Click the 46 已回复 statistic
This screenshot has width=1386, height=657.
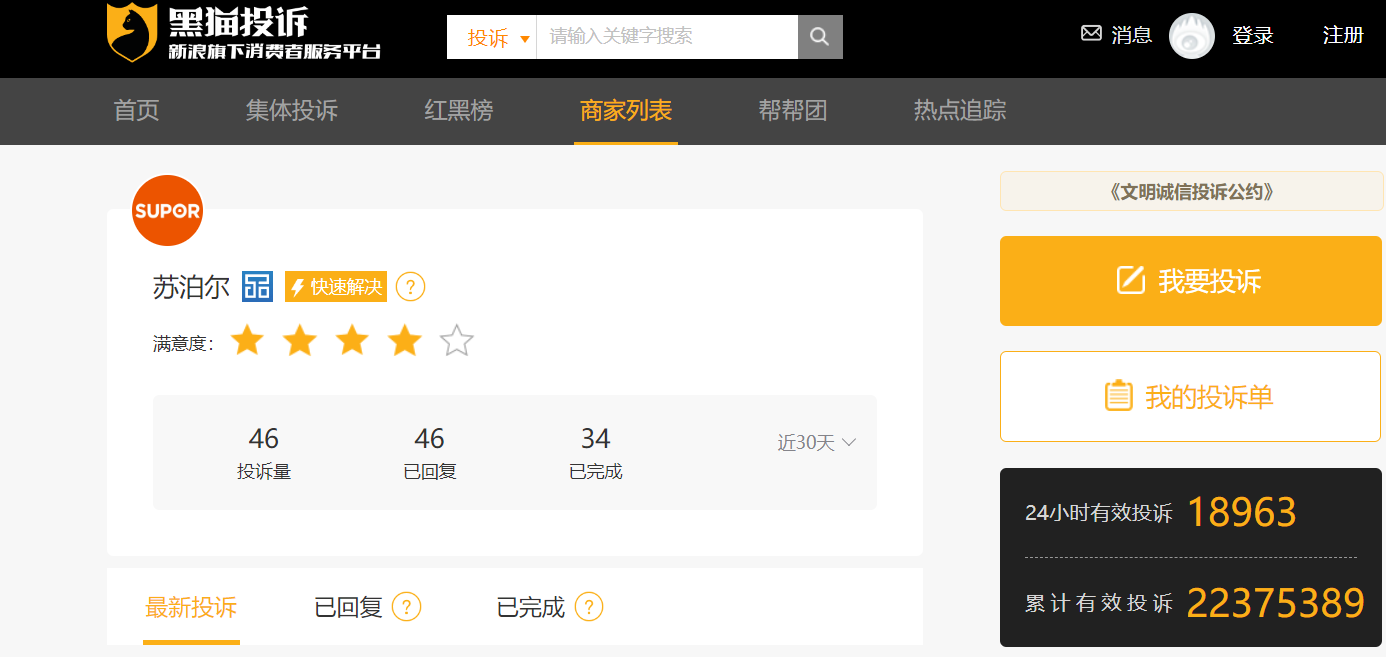click(x=430, y=453)
